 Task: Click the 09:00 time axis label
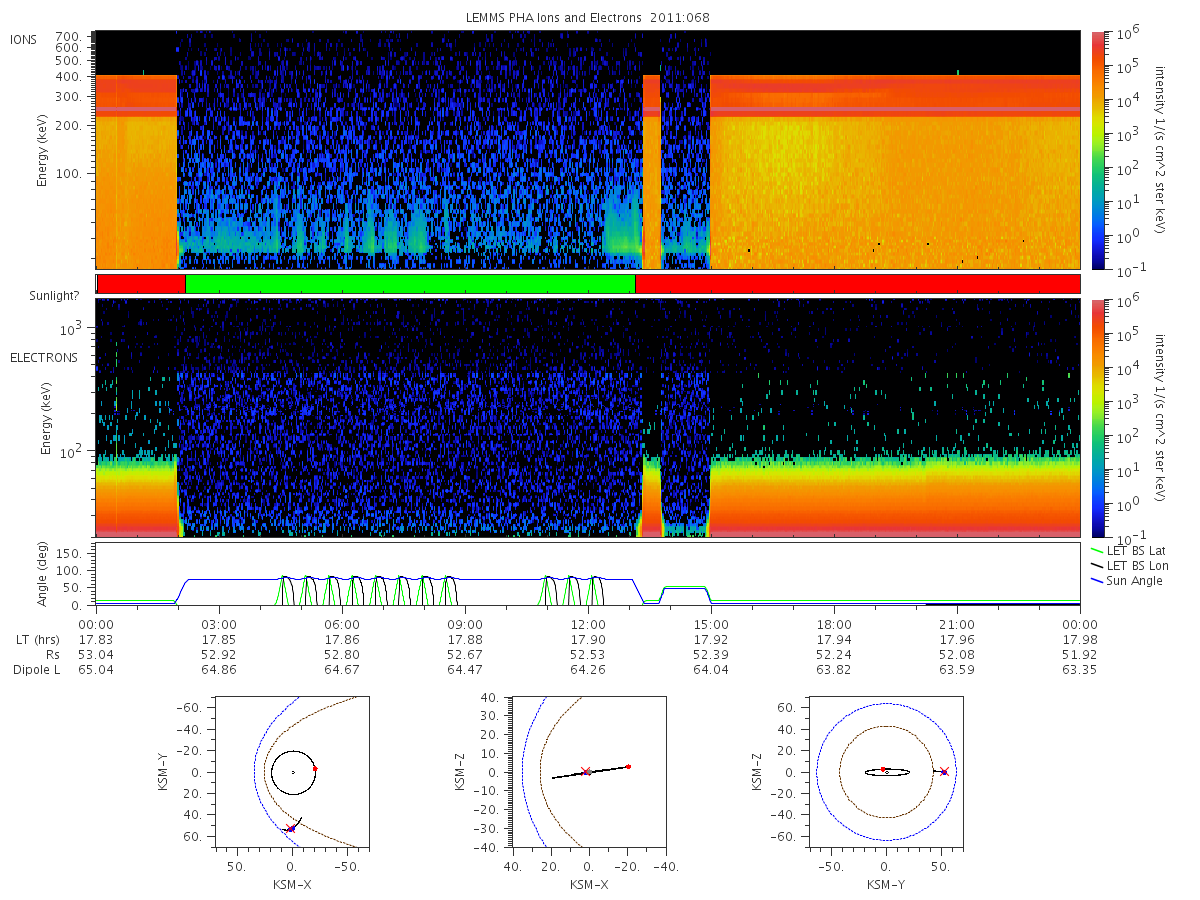point(465,624)
